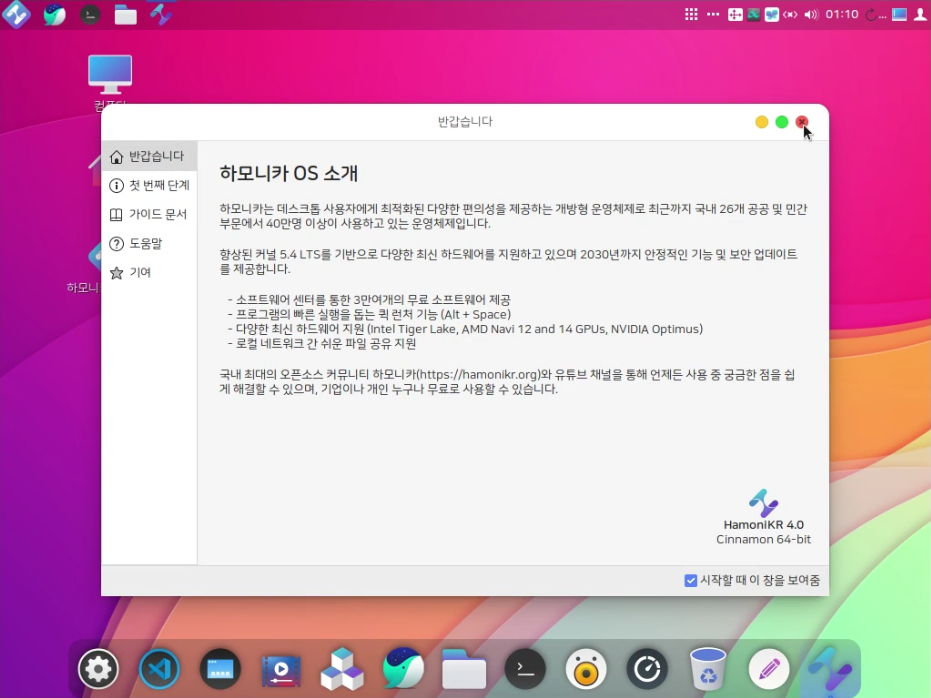Open System Settings gear in the dock

tap(98, 669)
